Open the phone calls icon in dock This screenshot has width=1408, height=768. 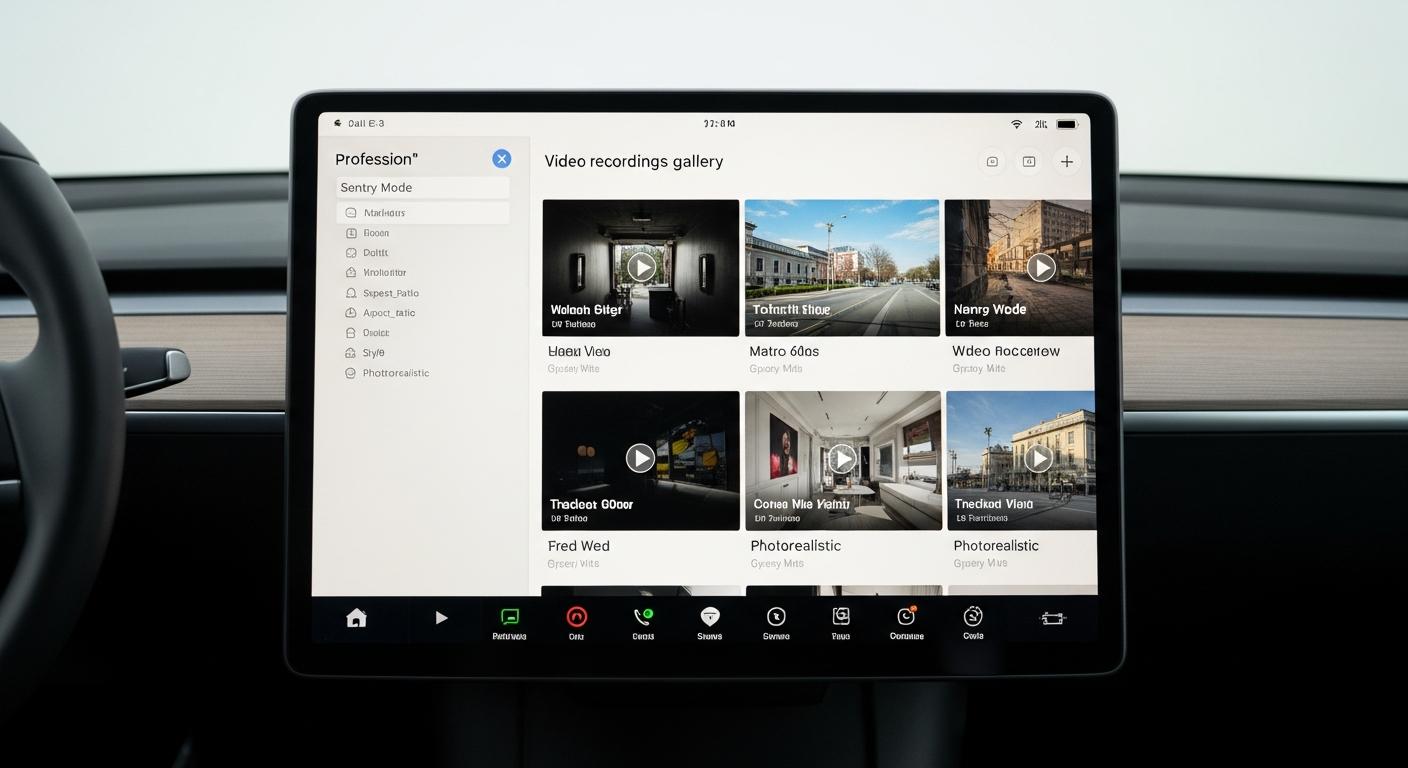[x=643, y=618]
